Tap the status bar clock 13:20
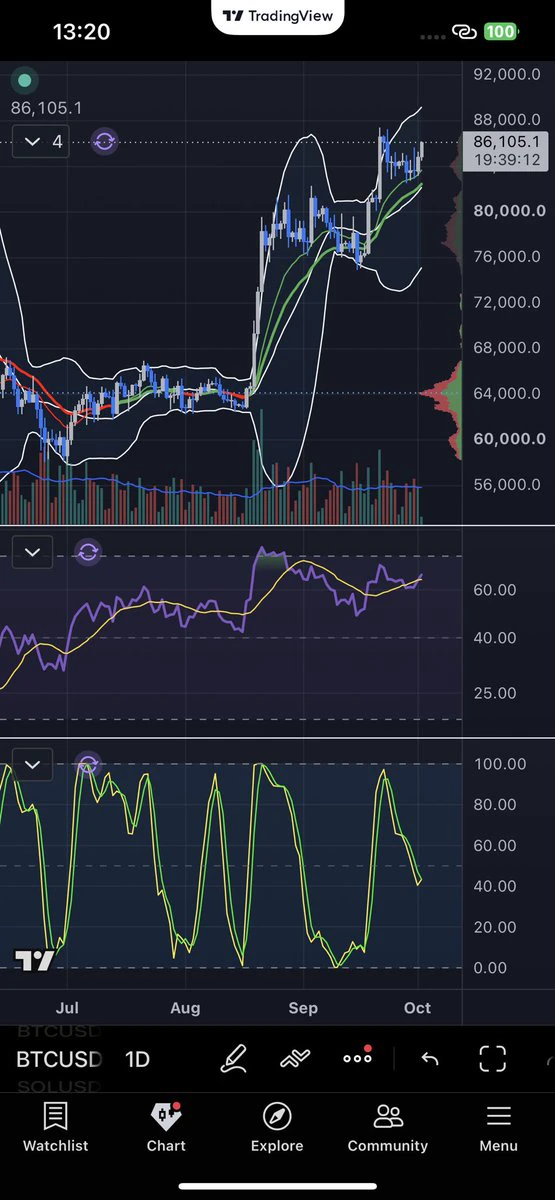555x1200 pixels. coord(81,32)
